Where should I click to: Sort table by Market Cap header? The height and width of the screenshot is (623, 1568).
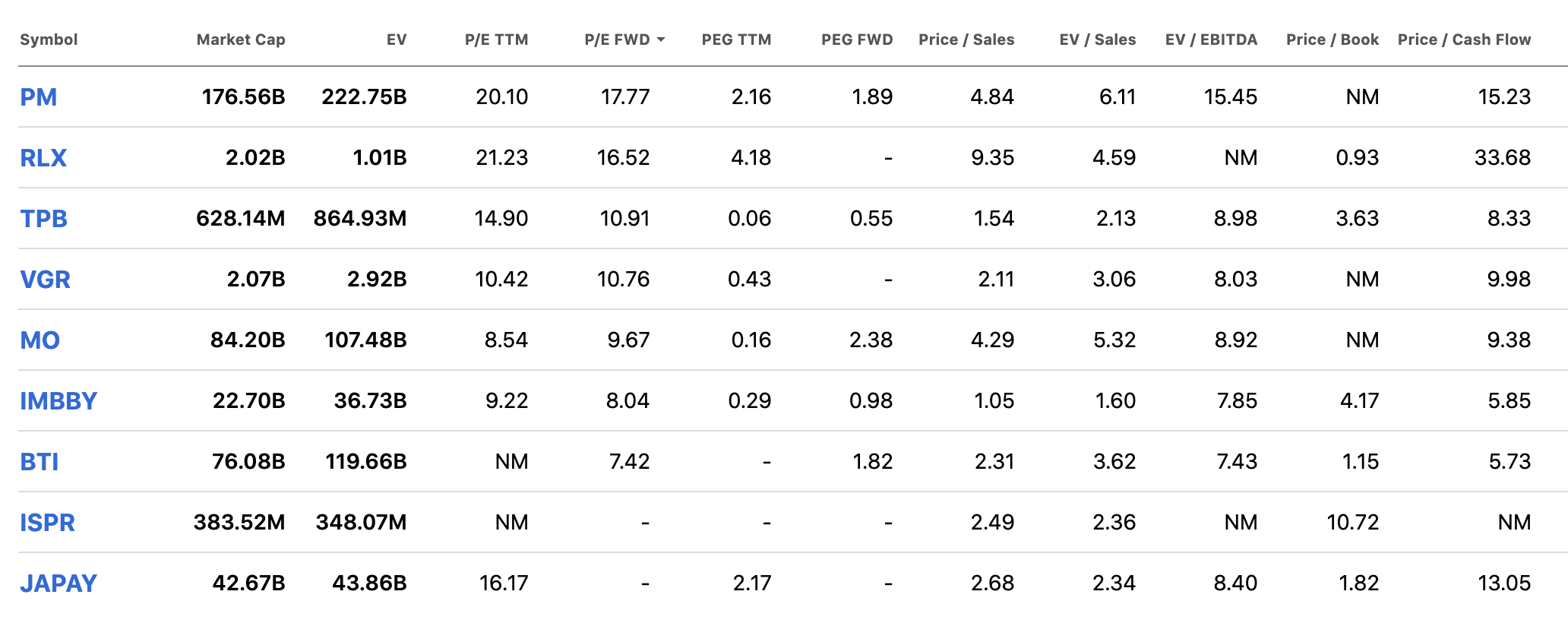241,40
